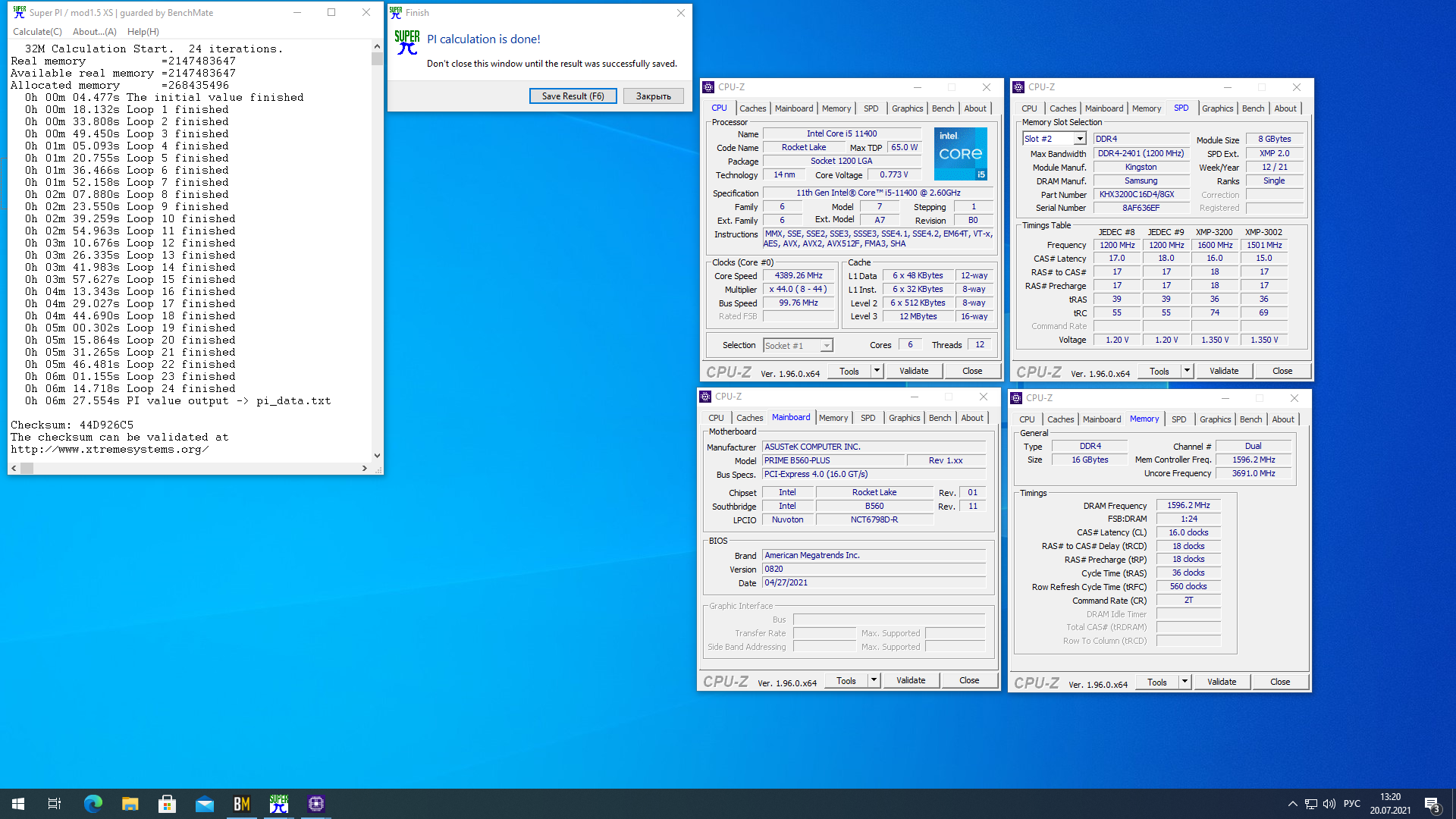Open the Bench tab in the Mainboard window
Image resolution: width=1456 pixels, height=819 pixels.
click(x=940, y=418)
